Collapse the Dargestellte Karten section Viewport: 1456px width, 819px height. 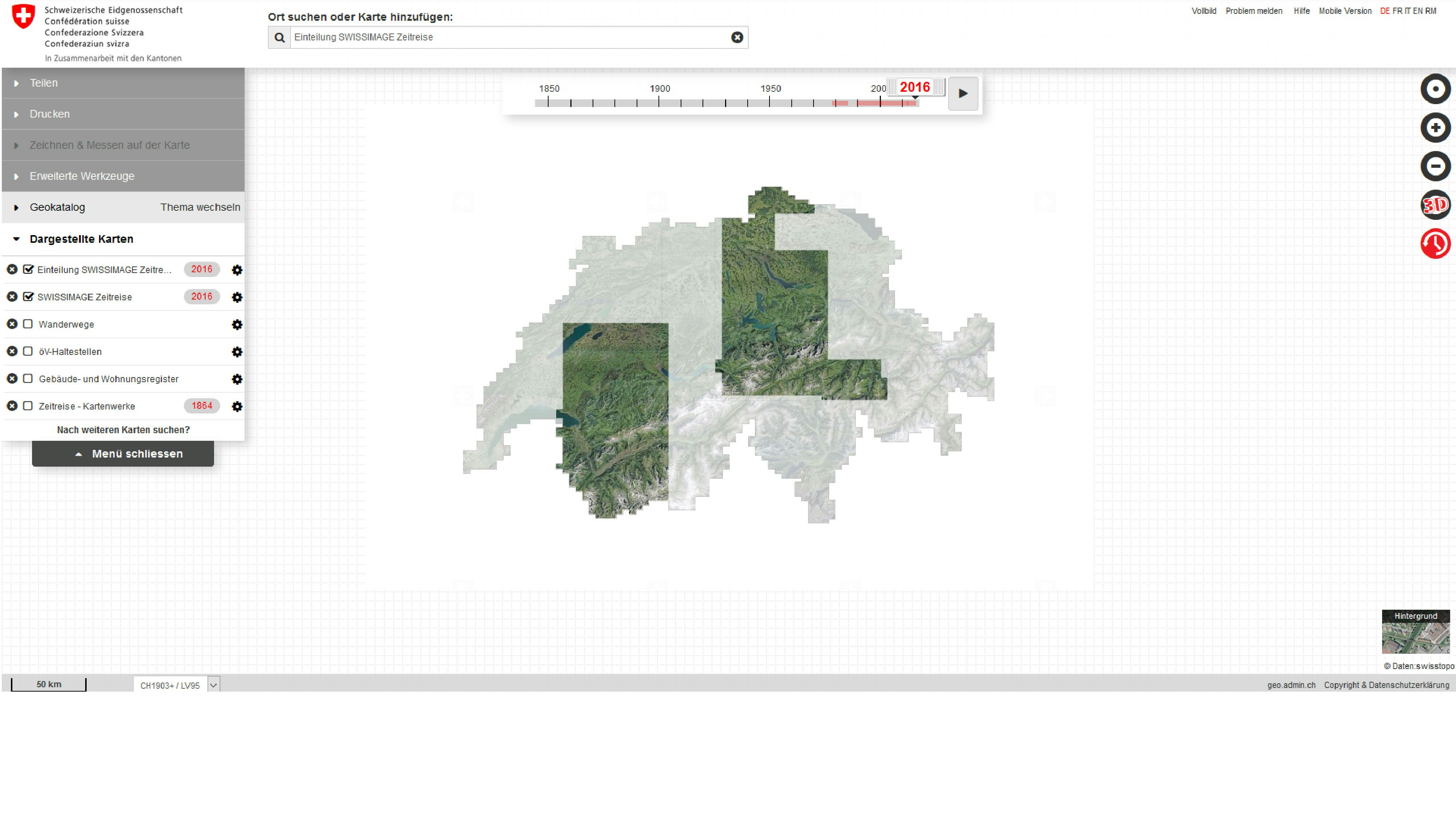click(81, 239)
